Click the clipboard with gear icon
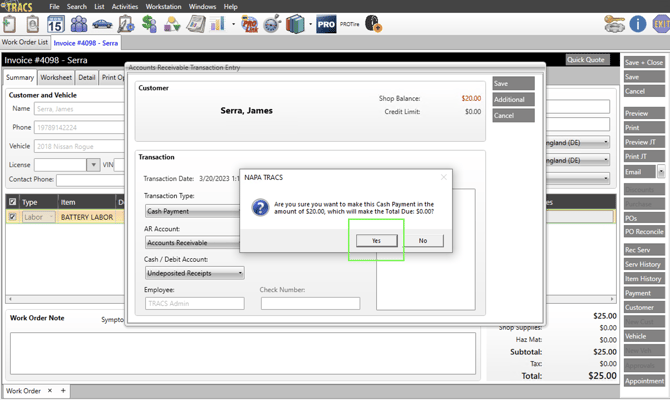The height and width of the screenshot is (400, 670). pos(126,24)
